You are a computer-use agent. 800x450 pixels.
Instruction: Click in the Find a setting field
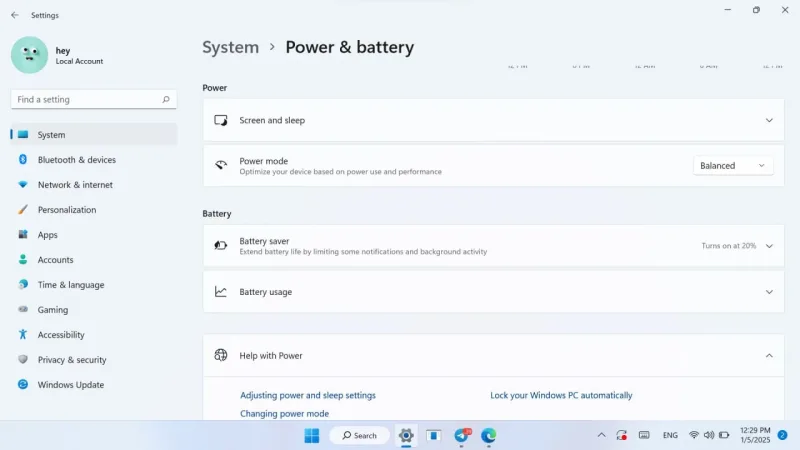coord(94,99)
